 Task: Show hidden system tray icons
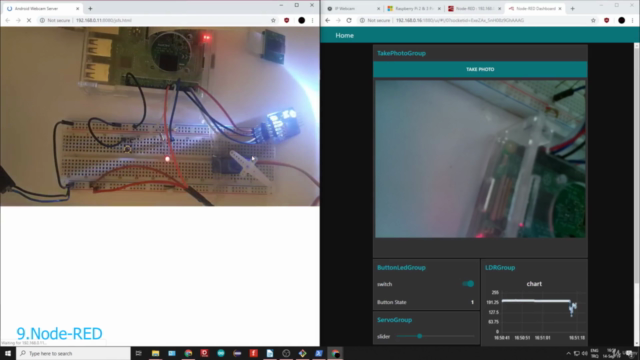tap(568, 353)
